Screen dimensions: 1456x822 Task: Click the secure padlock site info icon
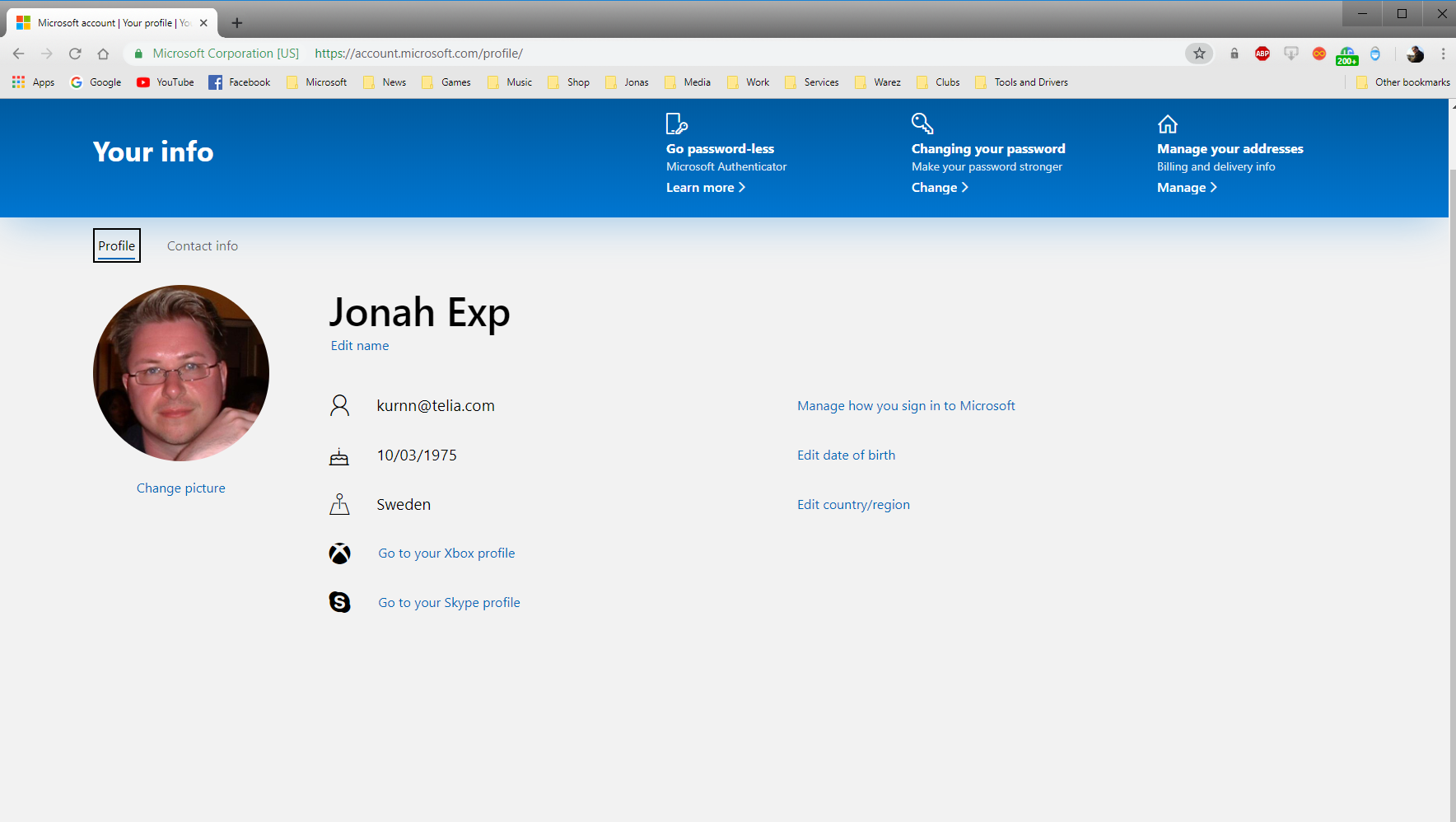coord(138,54)
